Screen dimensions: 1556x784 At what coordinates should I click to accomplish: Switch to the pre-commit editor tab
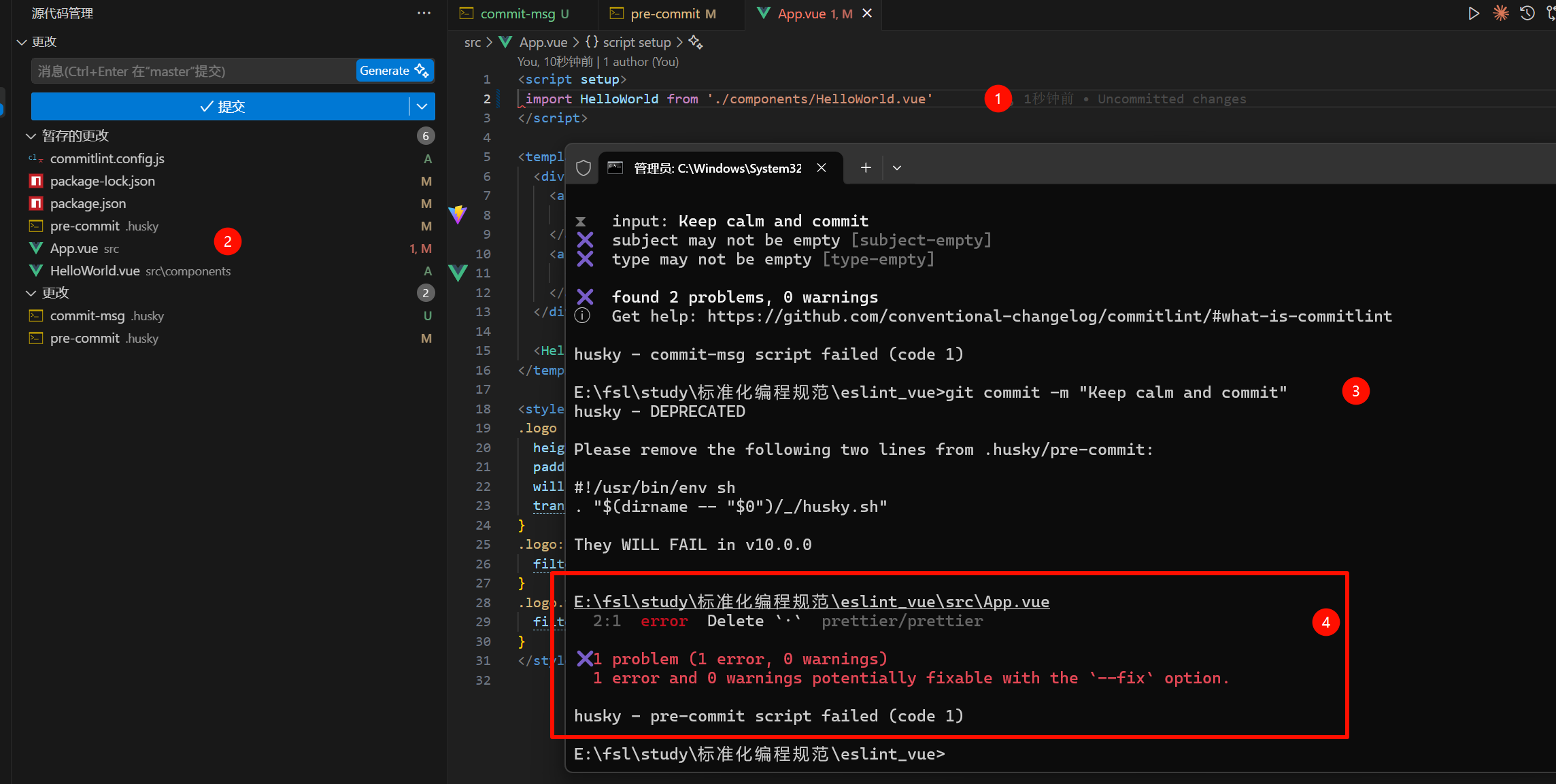(665, 14)
